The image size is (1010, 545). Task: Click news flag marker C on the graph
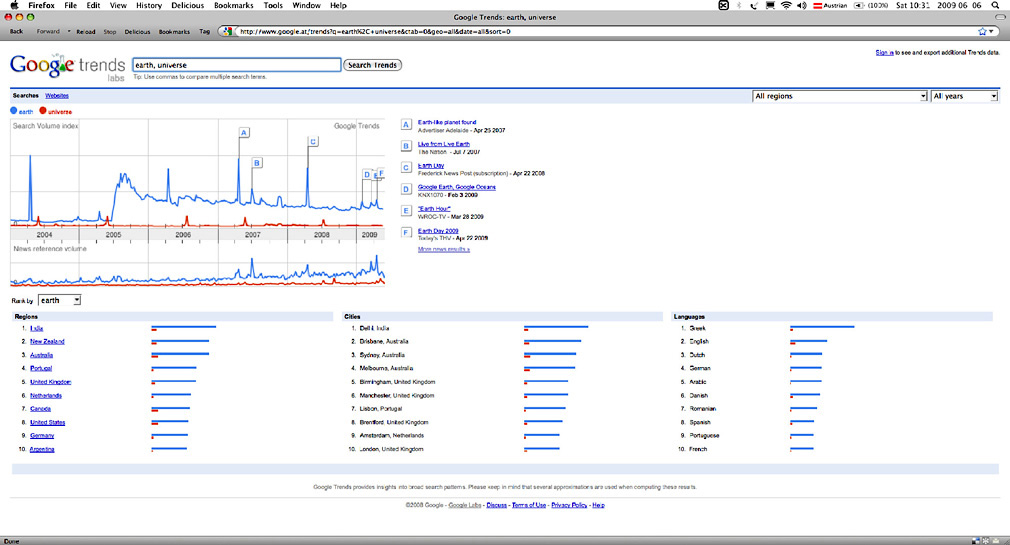coord(312,141)
